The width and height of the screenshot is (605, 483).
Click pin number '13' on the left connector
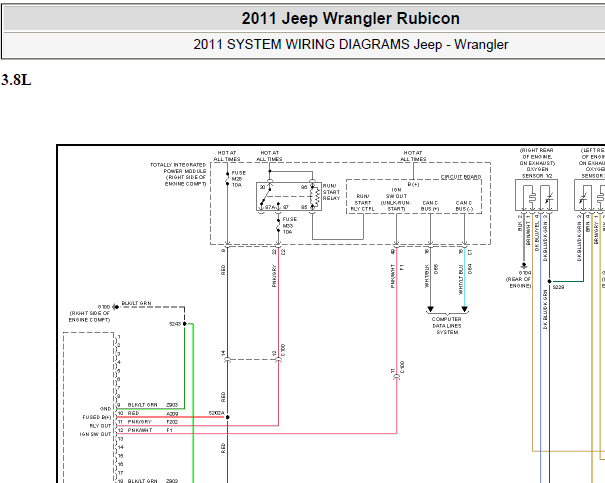pos(121,439)
